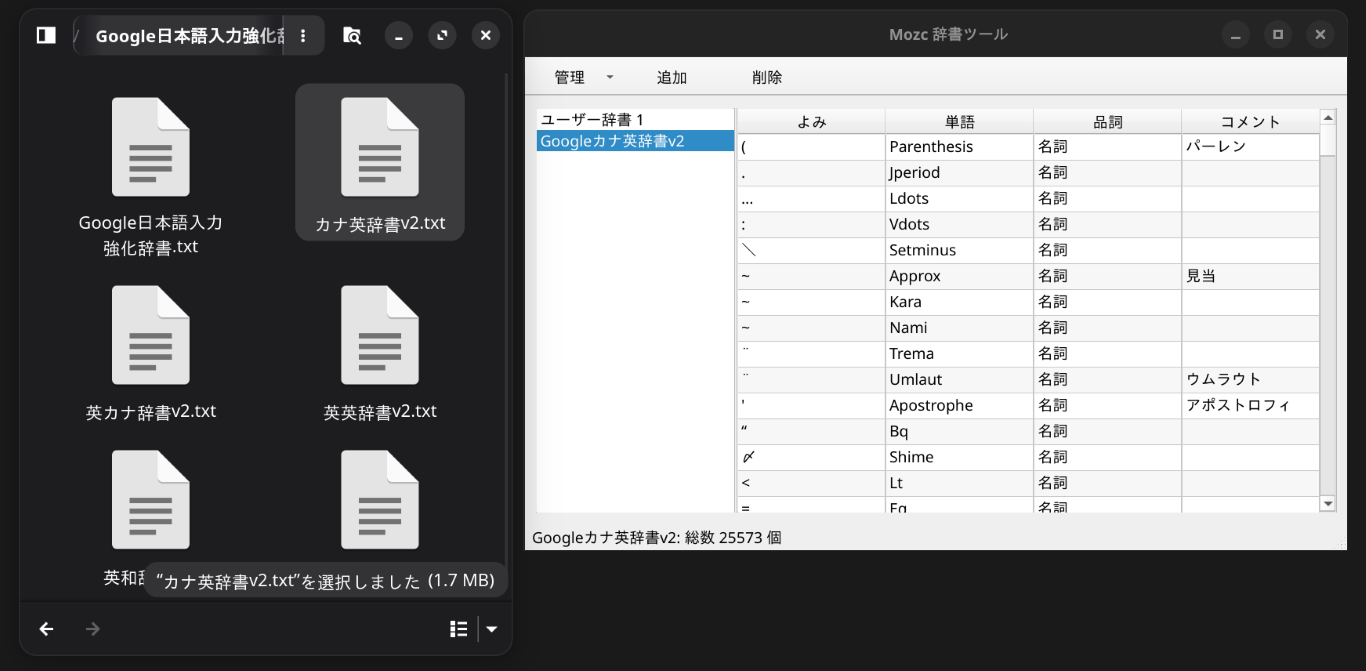Navigate back using the back arrow
This screenshot has width=1366, height=671.
(x=46, y=628)
